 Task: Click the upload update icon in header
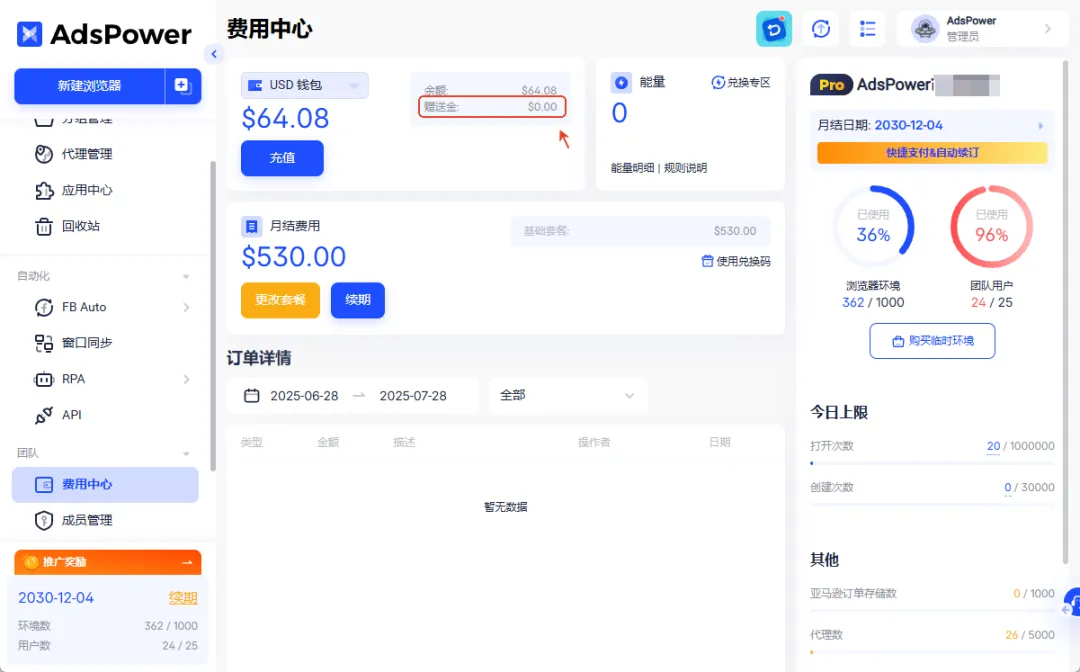pyautogui.click(x=820, y=29)
